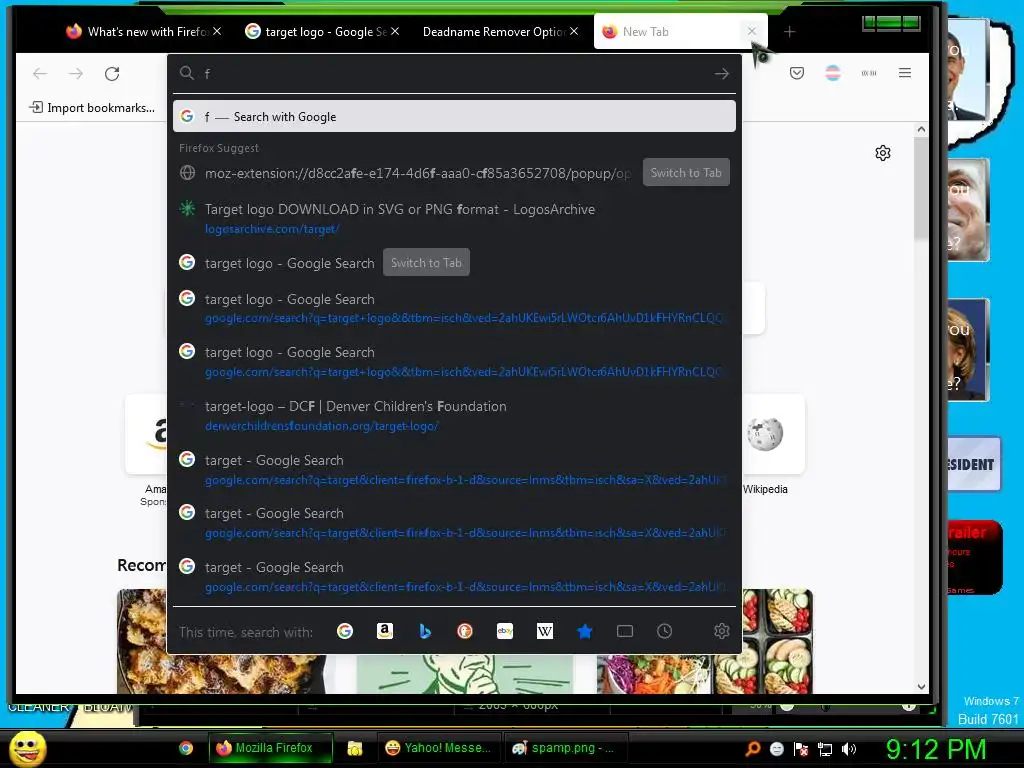Open search settings gear in the suggestions panel
1024x768 pixels.
pyautogui.click(x=722, y=631)
